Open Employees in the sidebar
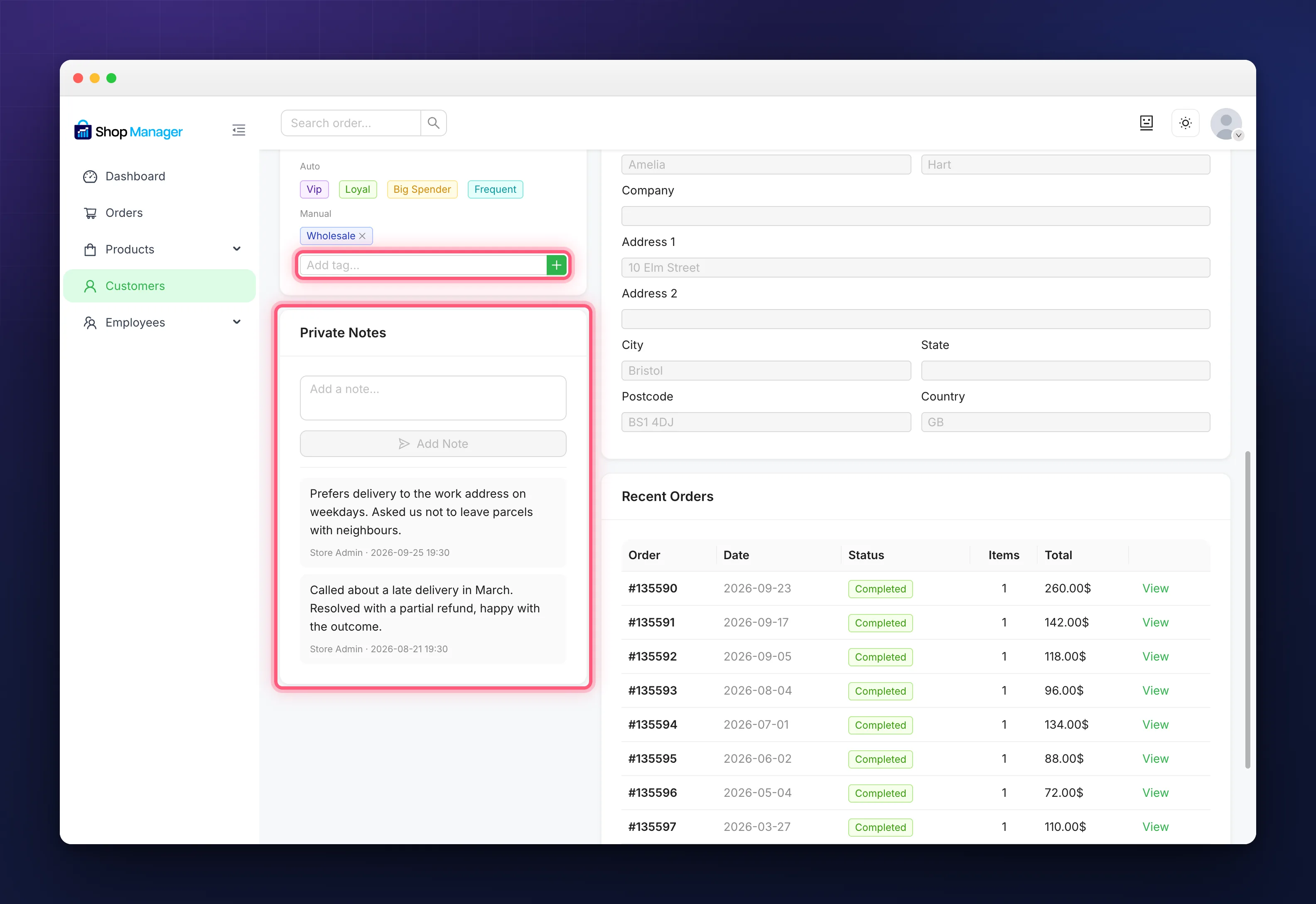This screenshot has width=1316, height=904. point(160,322)
